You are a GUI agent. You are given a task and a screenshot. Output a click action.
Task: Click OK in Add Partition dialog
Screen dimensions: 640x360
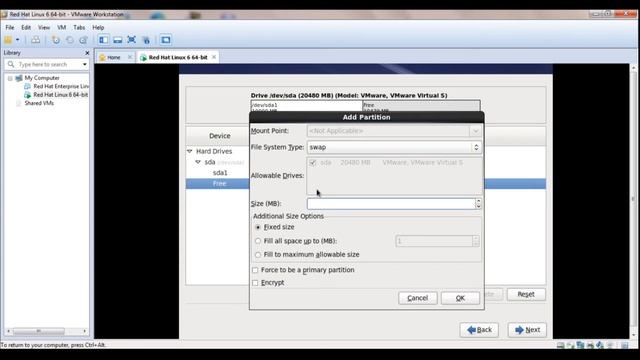(x=460, y=298)
